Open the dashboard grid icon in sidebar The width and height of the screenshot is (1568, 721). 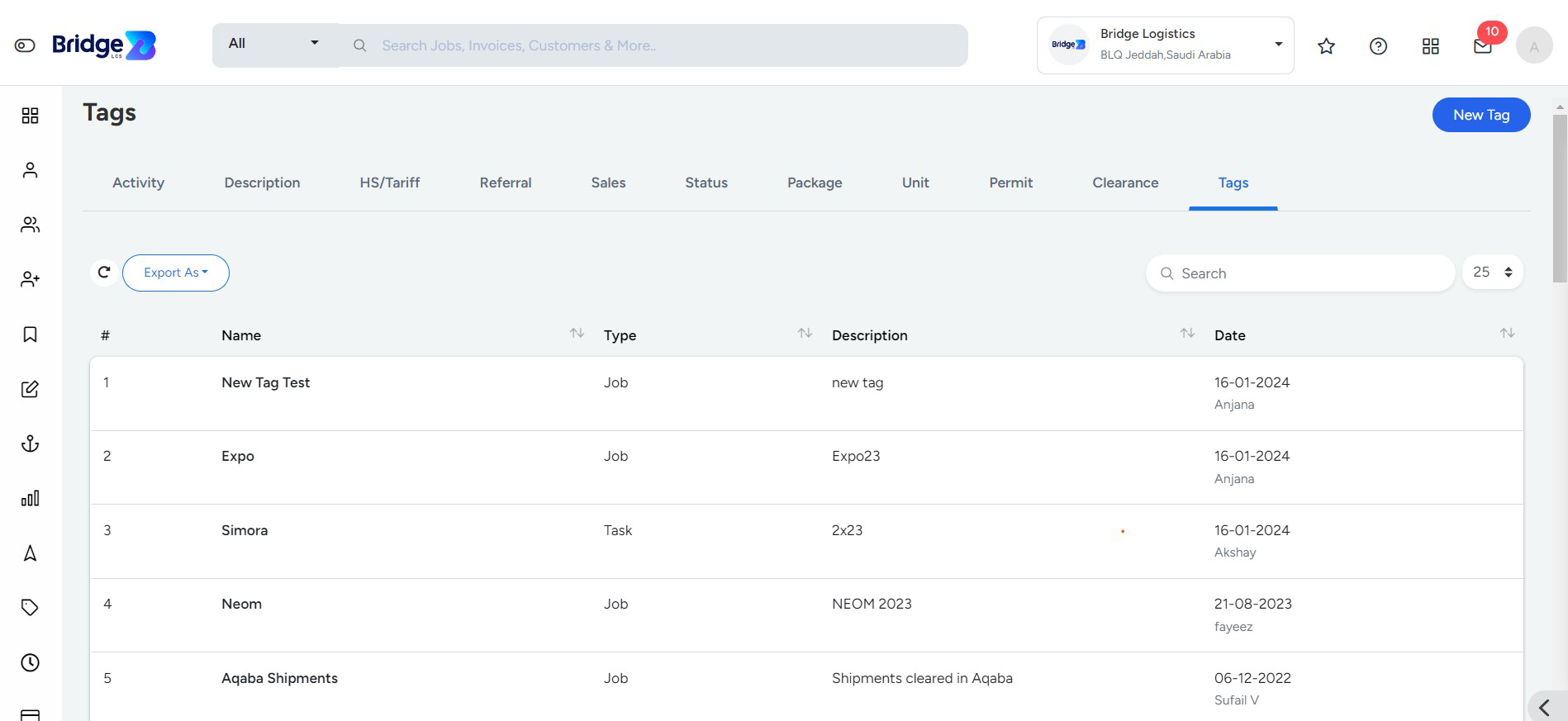click(31, 116)
